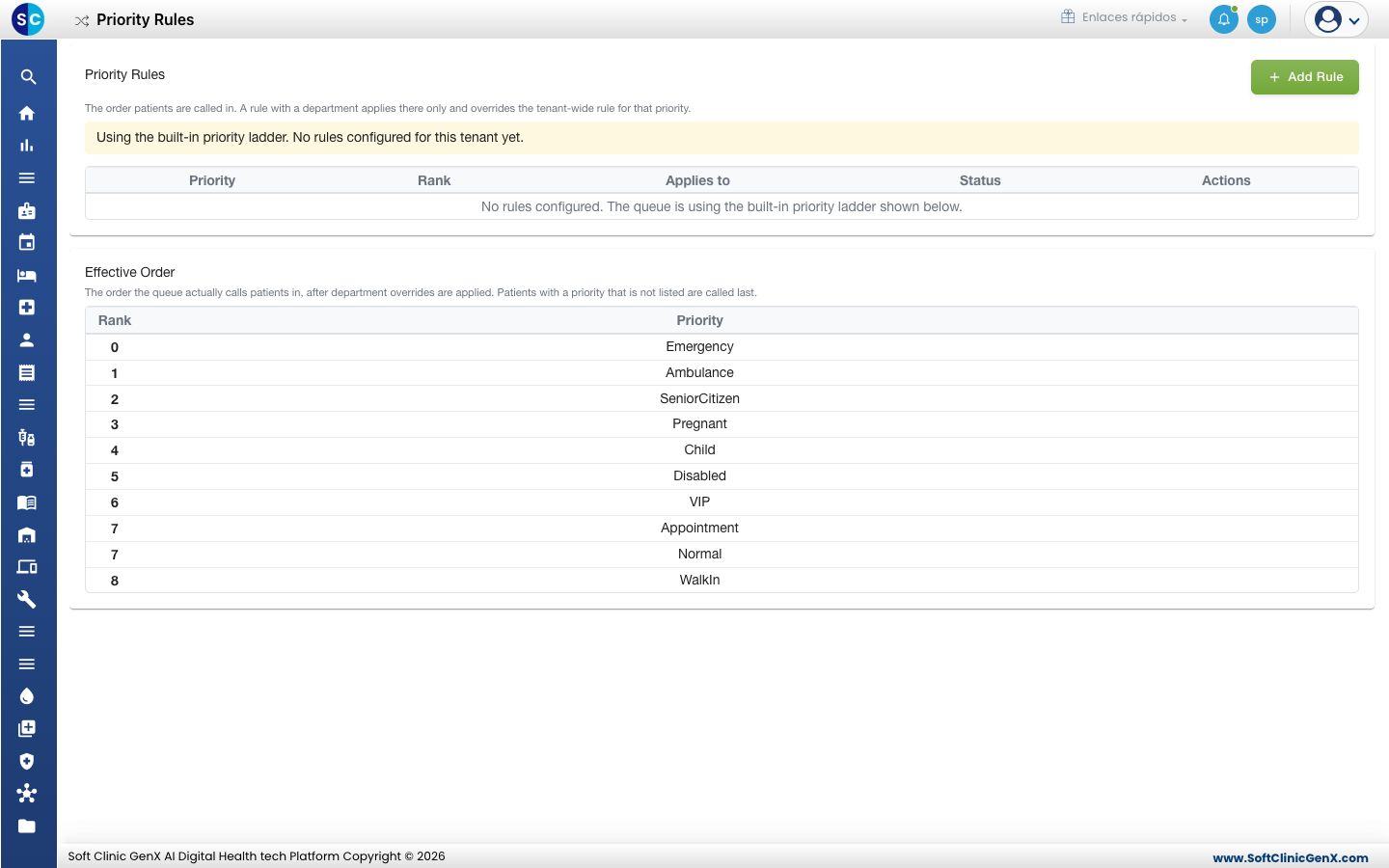Click the Add Rule button
Viewport: 1389px width, 868px height.
tap(1305, 77)
